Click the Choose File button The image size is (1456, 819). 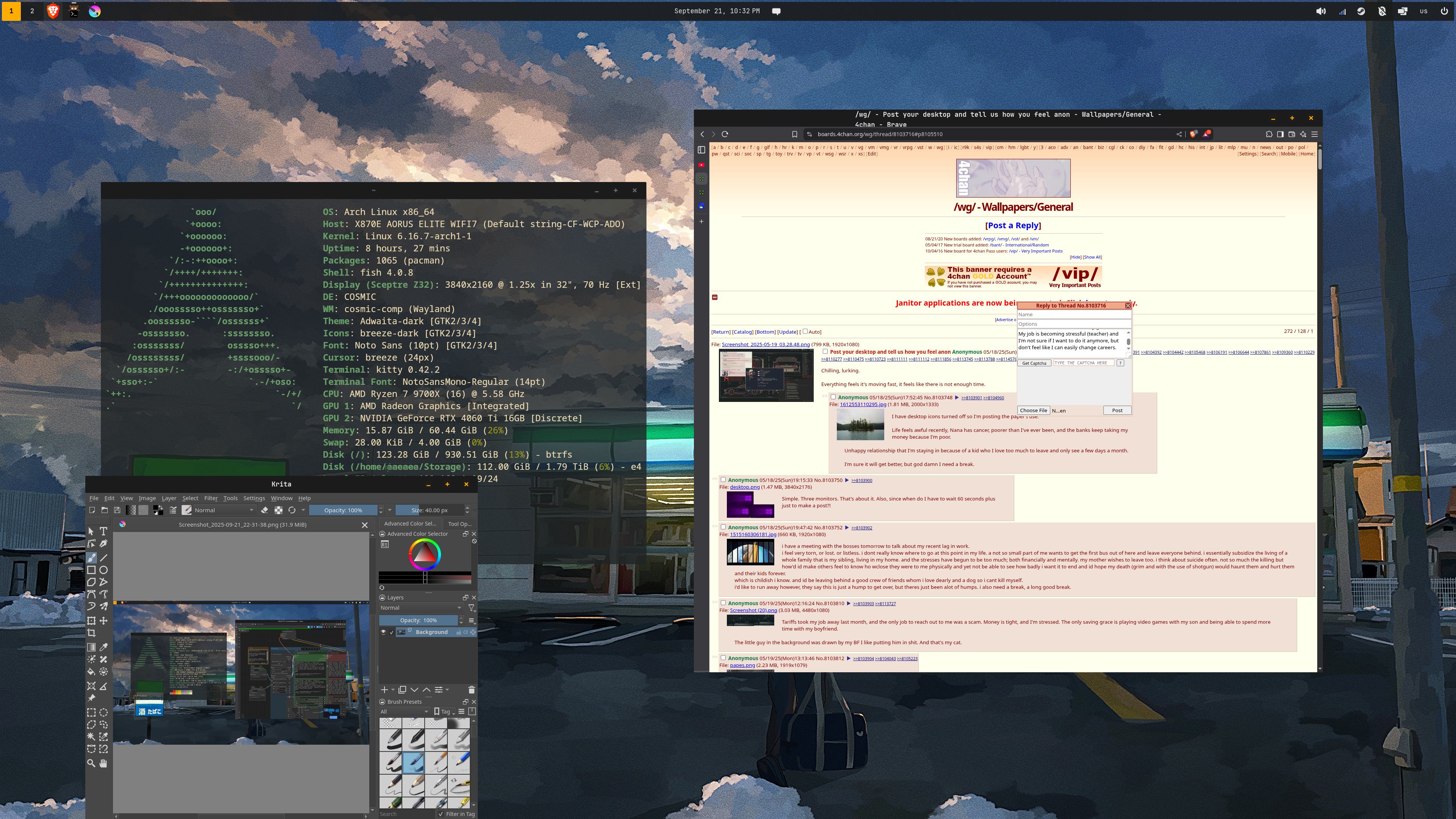[x=1033, y=410]
